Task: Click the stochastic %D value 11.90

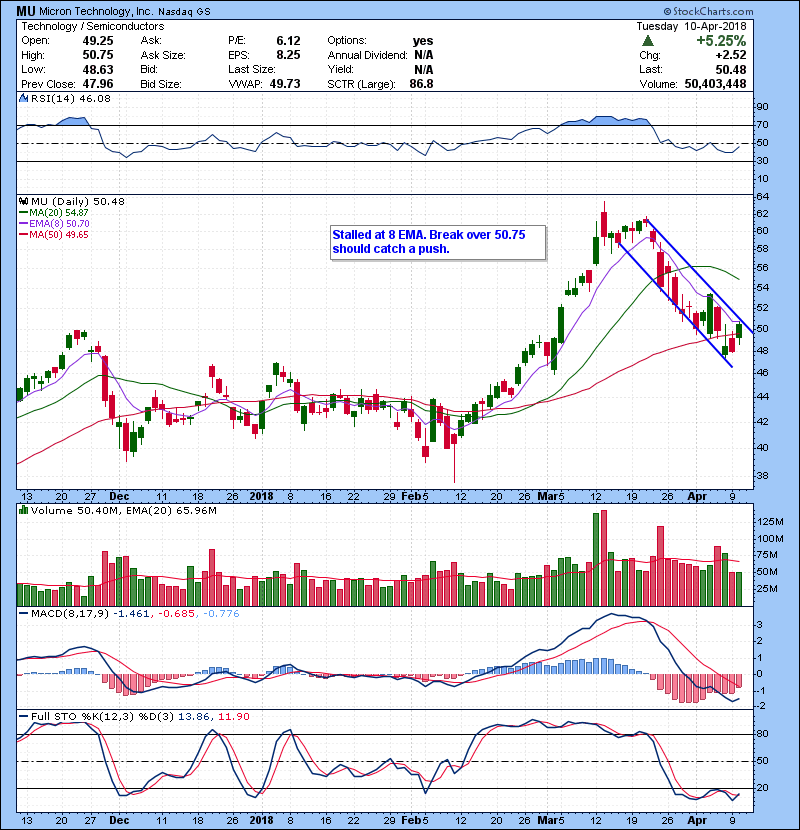Action: click(x=233, y=716)
